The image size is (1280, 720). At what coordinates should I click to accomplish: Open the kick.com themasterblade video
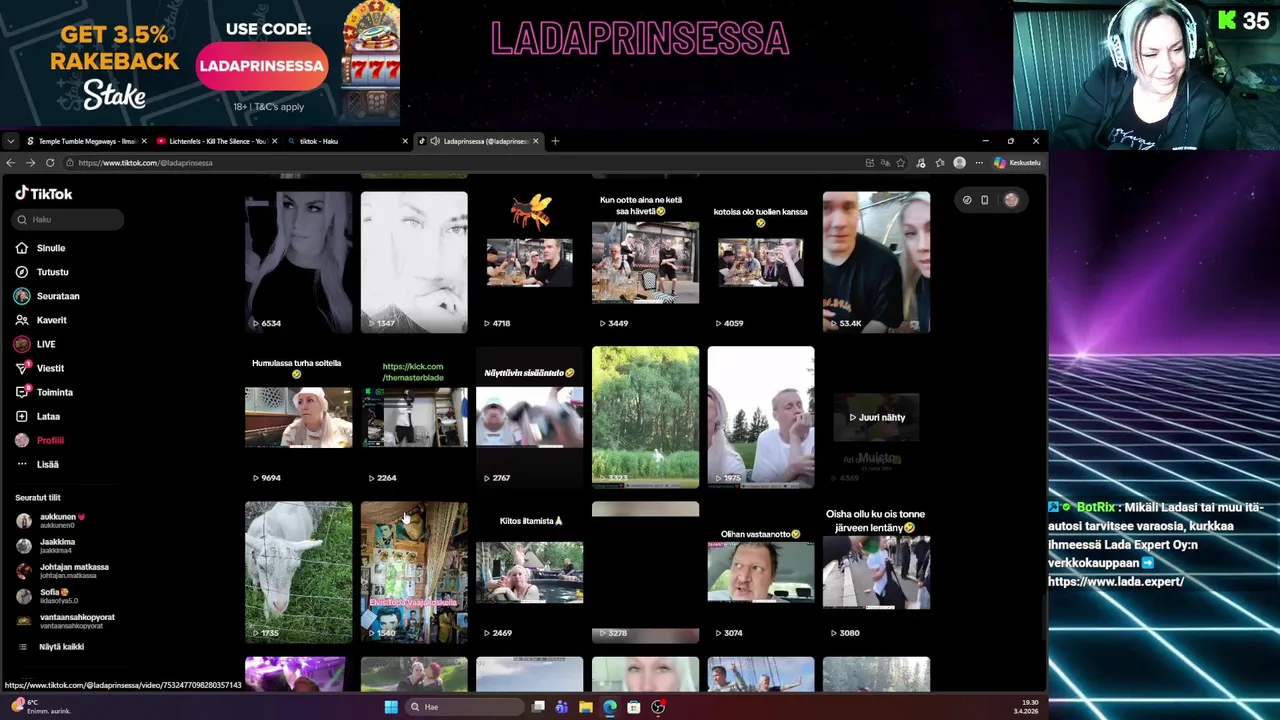pos(414,417)
